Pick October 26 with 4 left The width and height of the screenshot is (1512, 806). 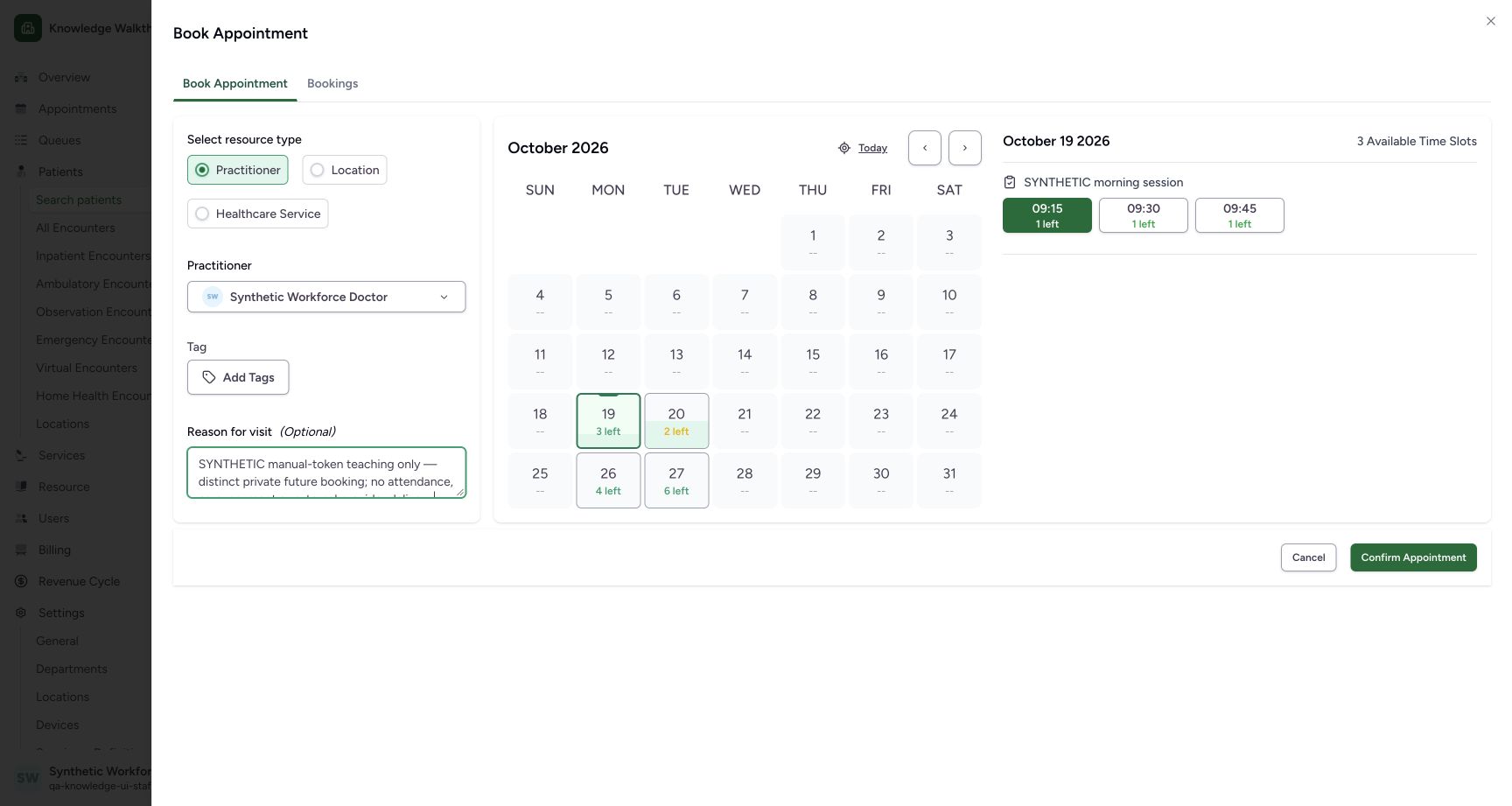tap(608, 480)
